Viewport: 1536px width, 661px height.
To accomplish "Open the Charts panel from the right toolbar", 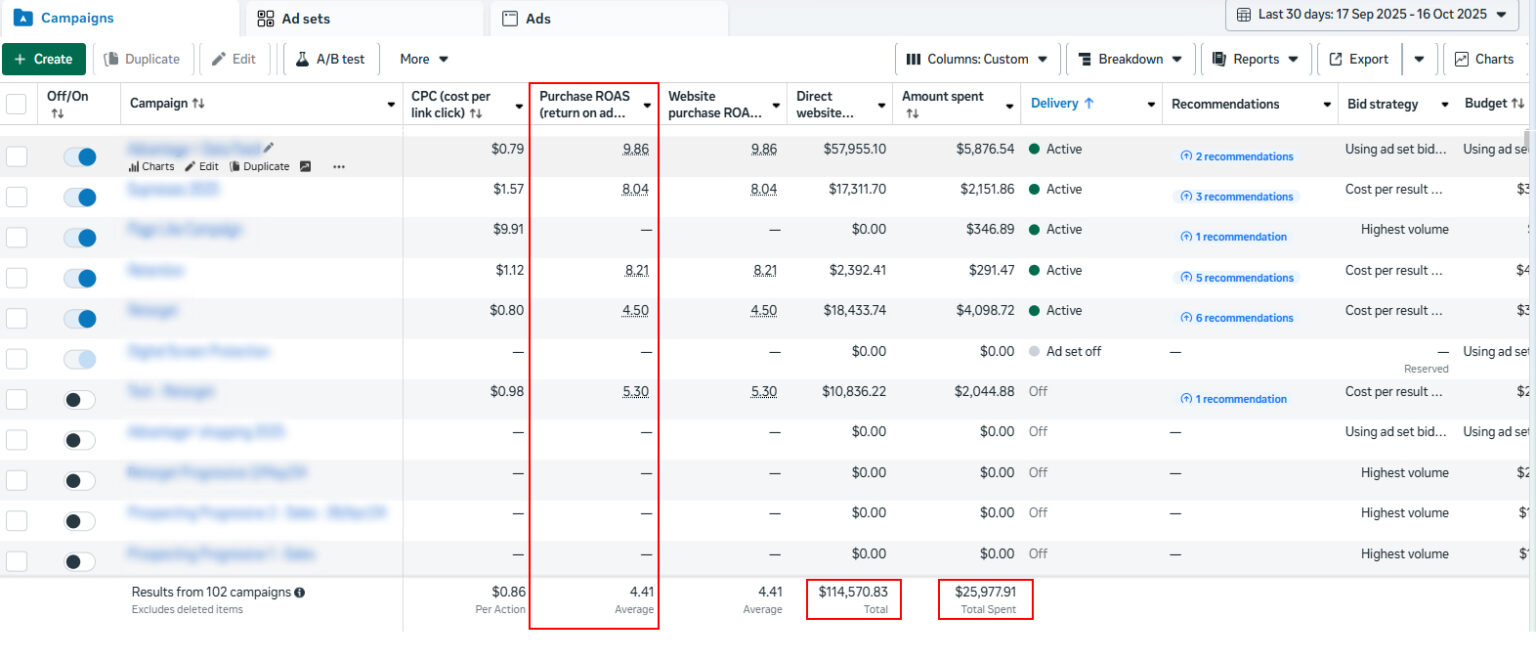I will (1484, 59).
